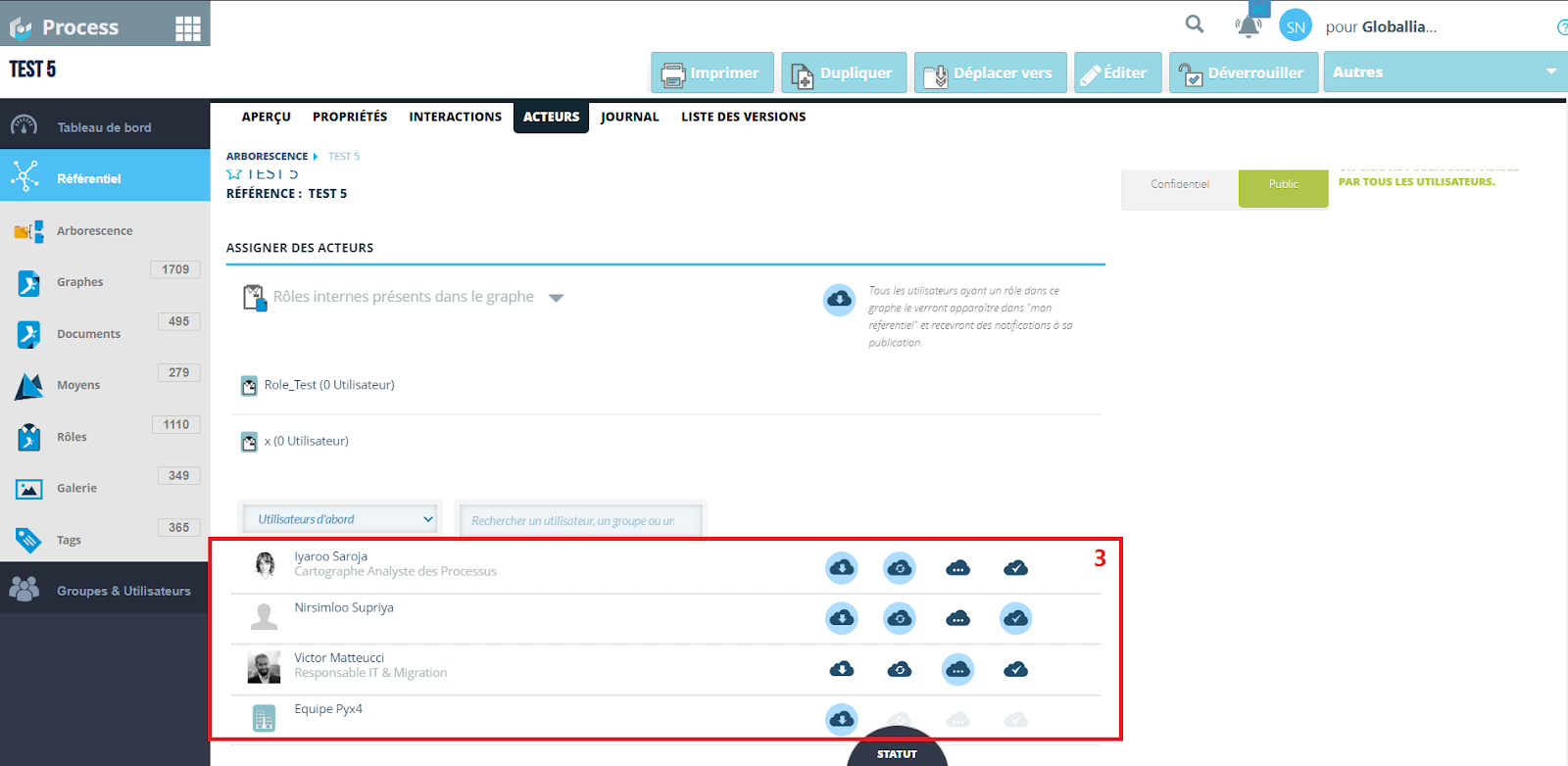The width and height of the screenshot is (1568, 766).
Task: Click the ARBORESCENCE breadcrumb link
Action: pyautogui.click(x=268, y=157)
